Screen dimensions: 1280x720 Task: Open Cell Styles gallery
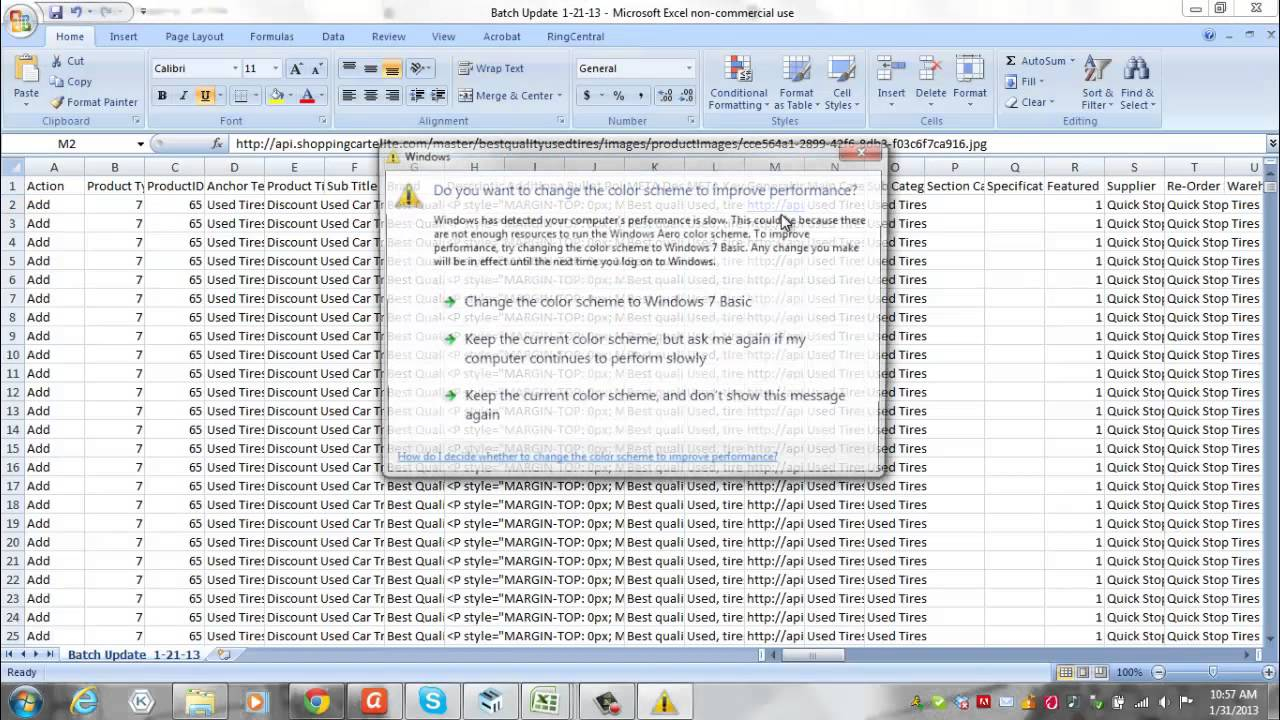[x=841, y=82]
